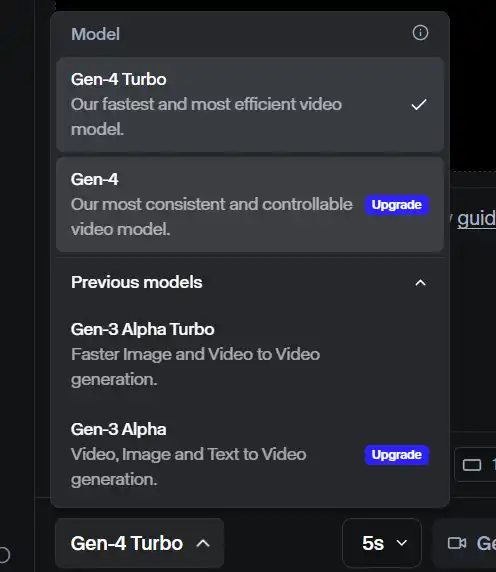Click the partial circle icon at bottom left
496x572 pixels.
(x=4, y=555)
